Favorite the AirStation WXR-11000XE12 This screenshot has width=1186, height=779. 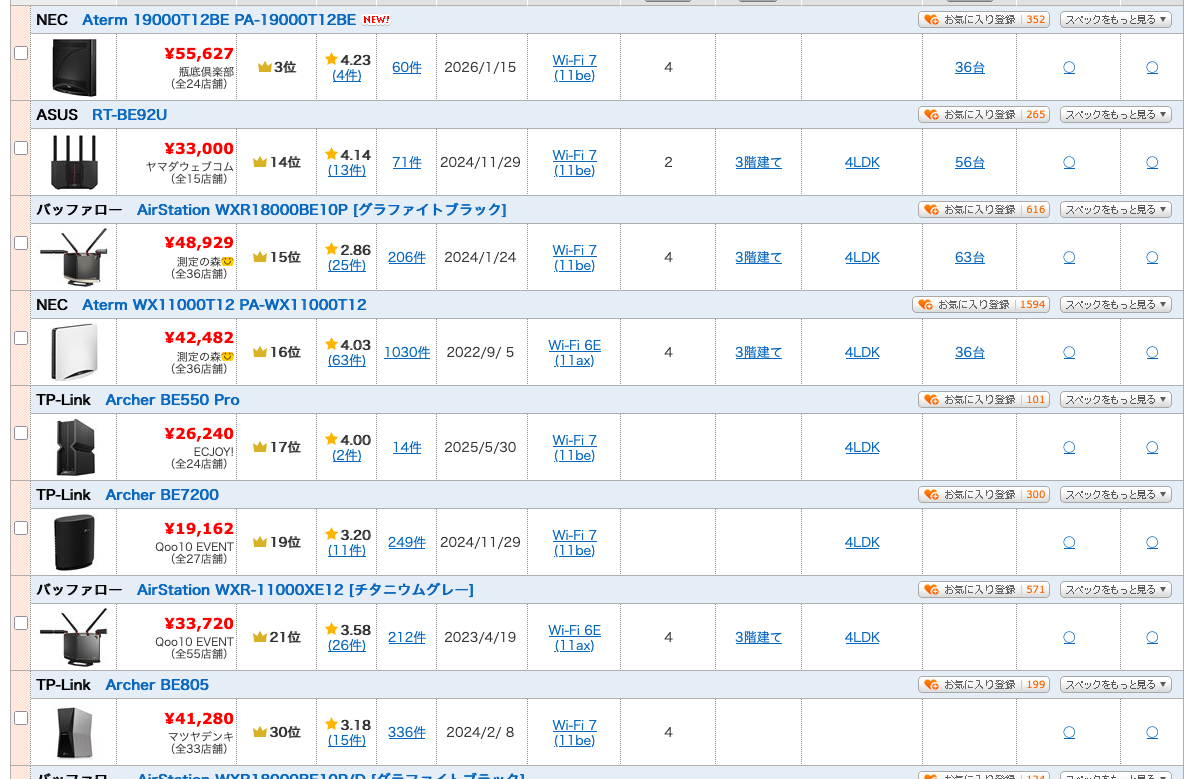[984, 589]
